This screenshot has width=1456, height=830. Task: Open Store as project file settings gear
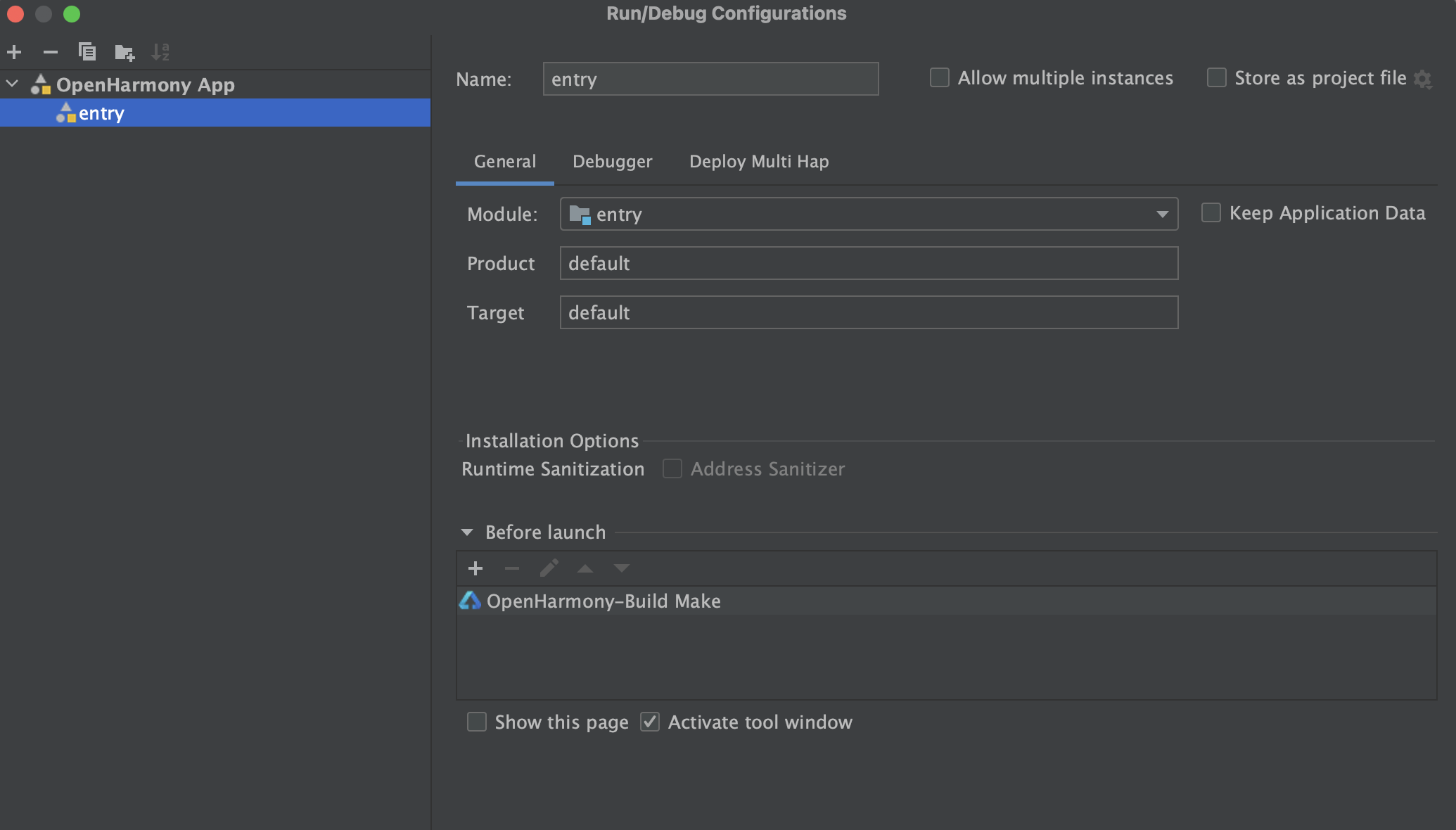pos(1423,79)
